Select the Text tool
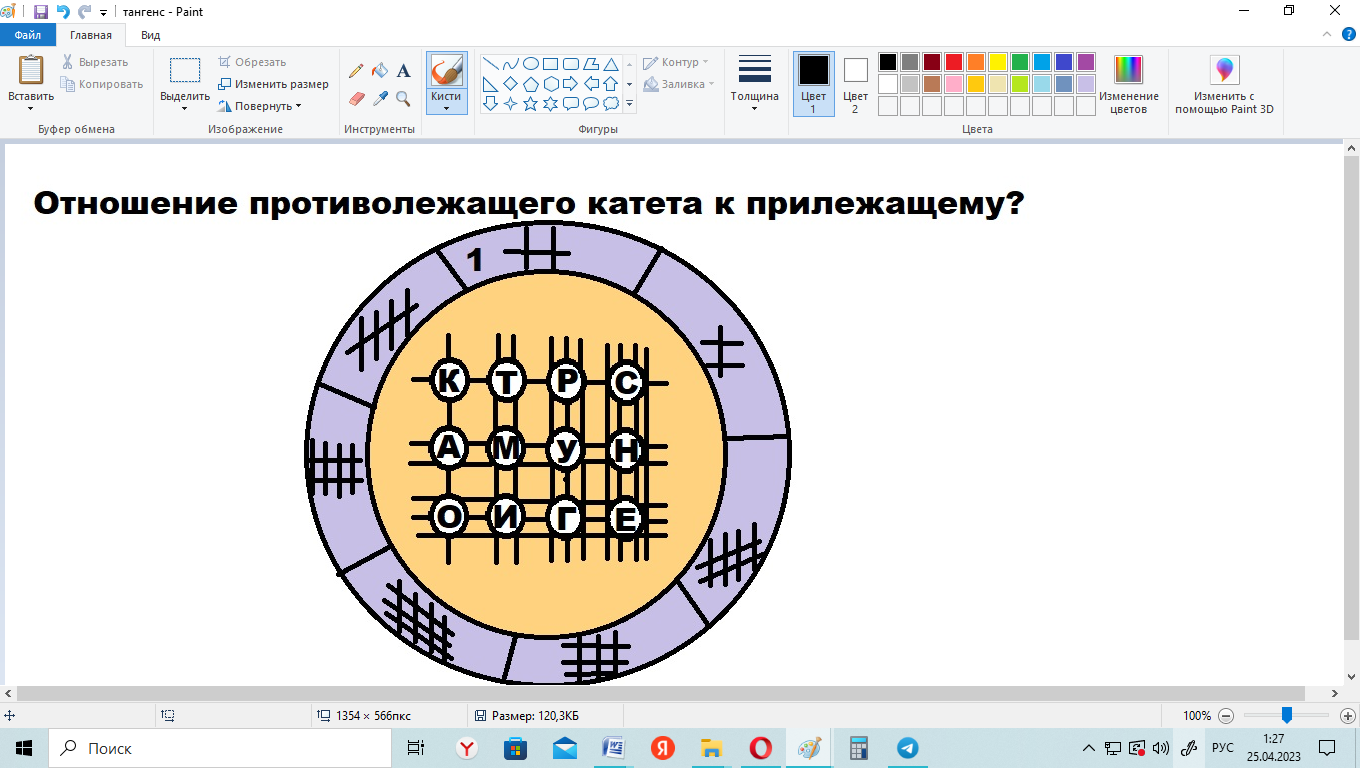The image size is (1360, 768). tap(403, 71)
